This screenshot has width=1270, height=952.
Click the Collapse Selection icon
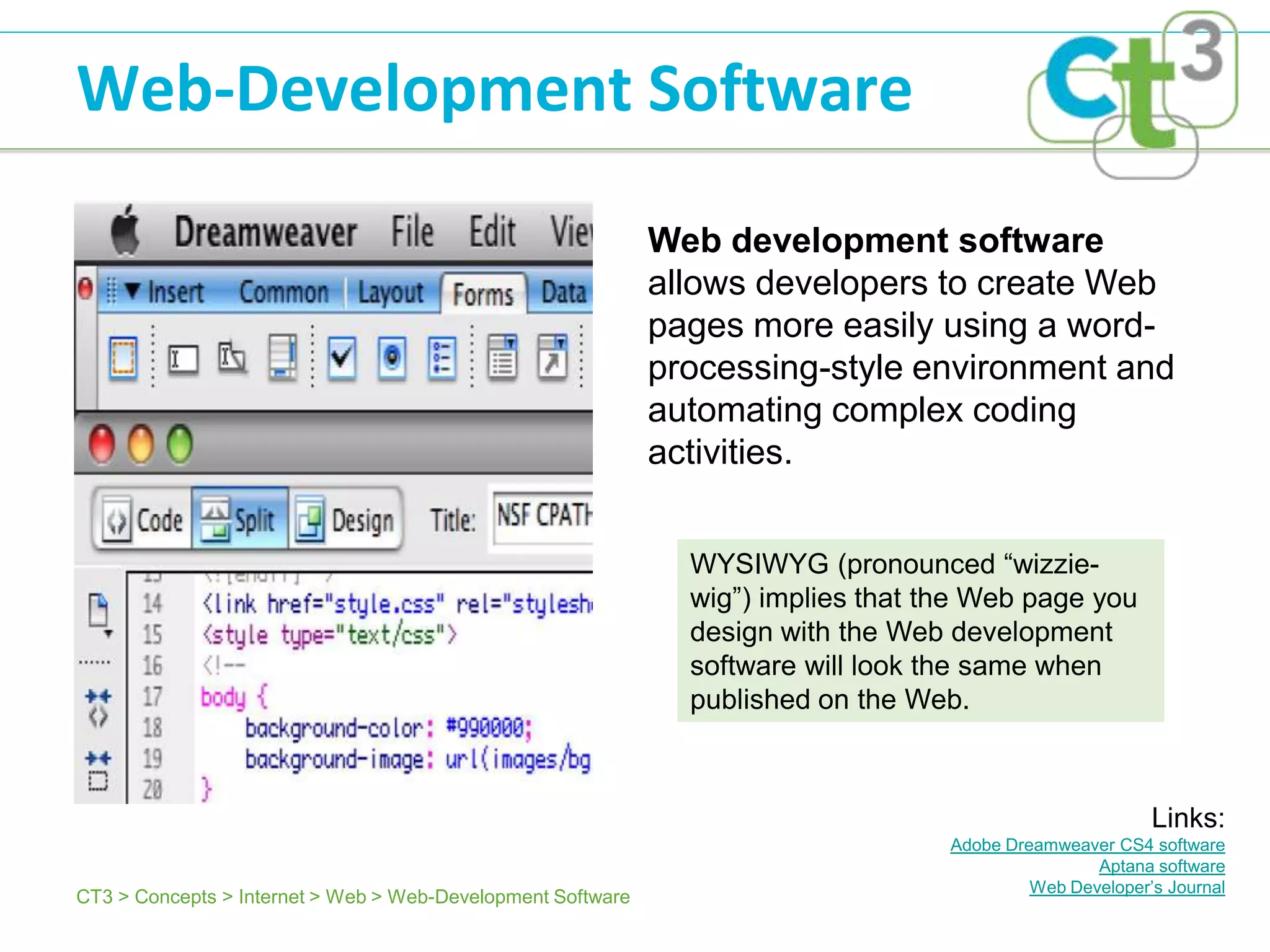point(98,772)
